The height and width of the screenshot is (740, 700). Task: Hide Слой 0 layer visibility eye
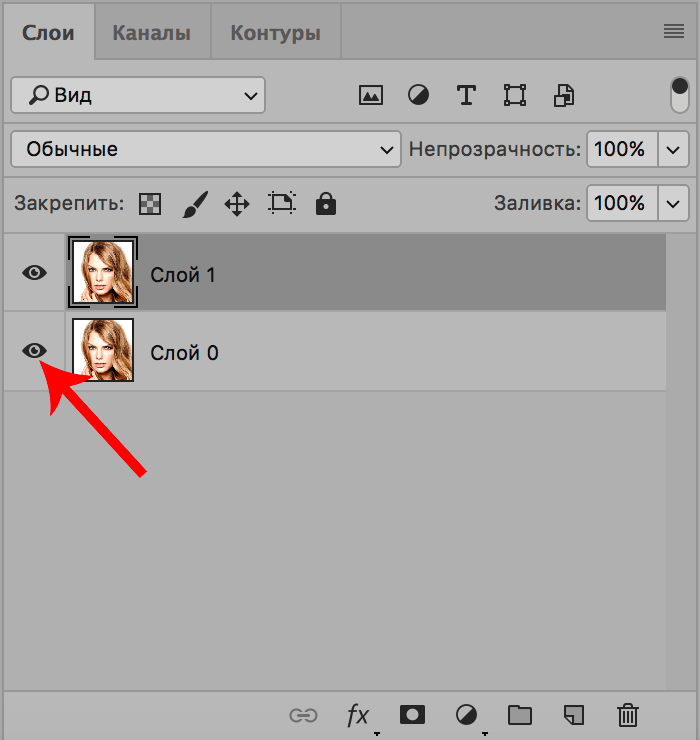(35, 350)
